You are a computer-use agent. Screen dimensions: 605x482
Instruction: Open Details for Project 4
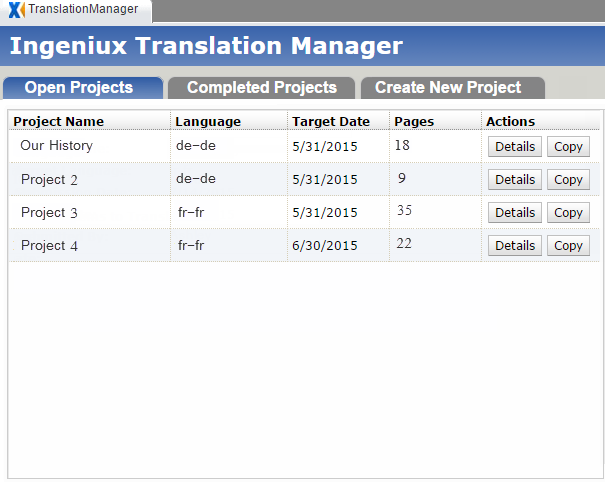point(515,245)
